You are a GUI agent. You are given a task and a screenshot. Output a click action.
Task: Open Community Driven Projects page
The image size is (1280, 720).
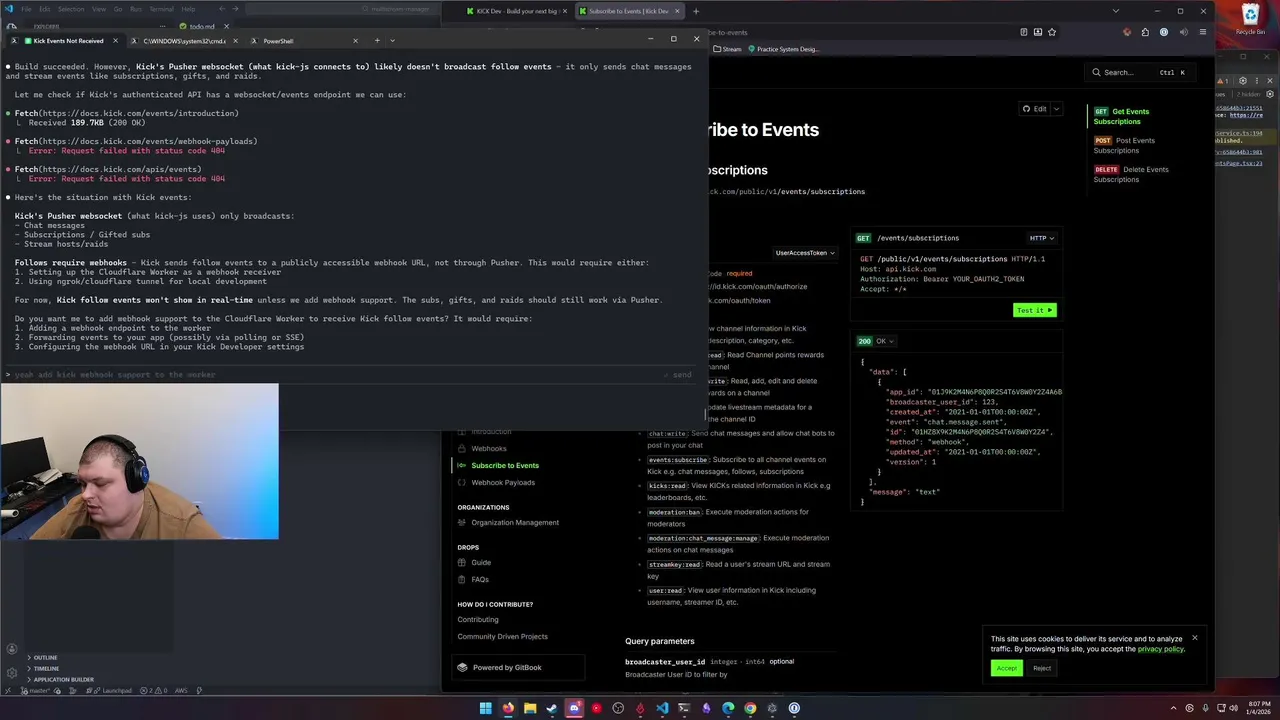click(503, 636)
